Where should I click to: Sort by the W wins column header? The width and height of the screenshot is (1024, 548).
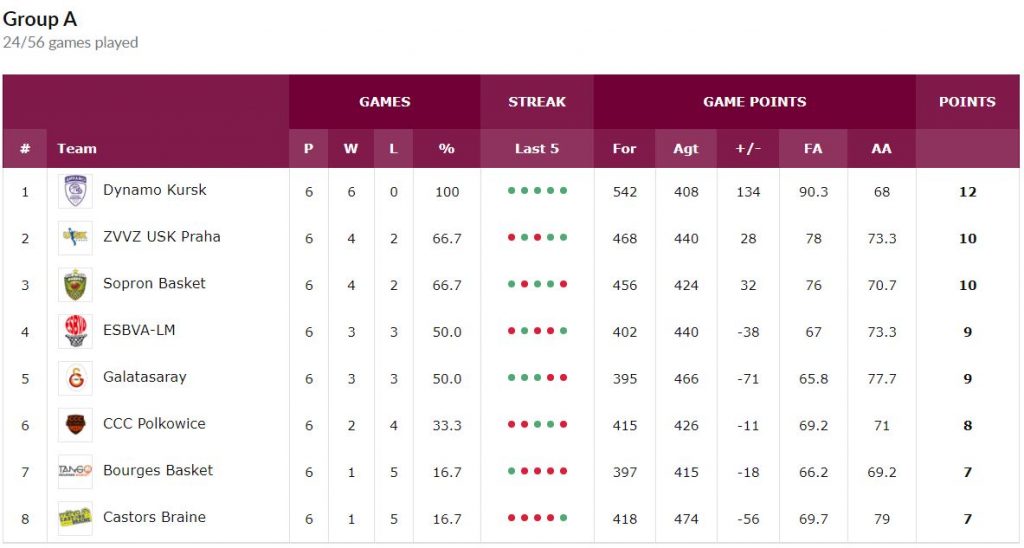click(x=351, y=149)
